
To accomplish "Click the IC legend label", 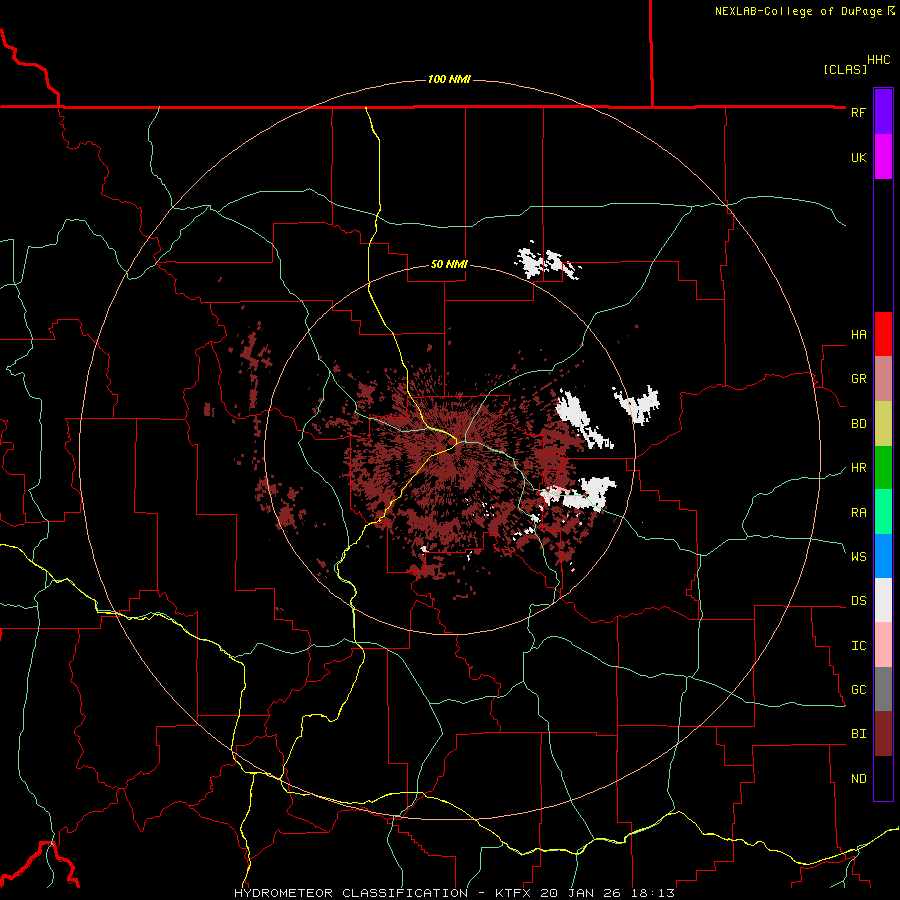I will [x=858, y=646].
